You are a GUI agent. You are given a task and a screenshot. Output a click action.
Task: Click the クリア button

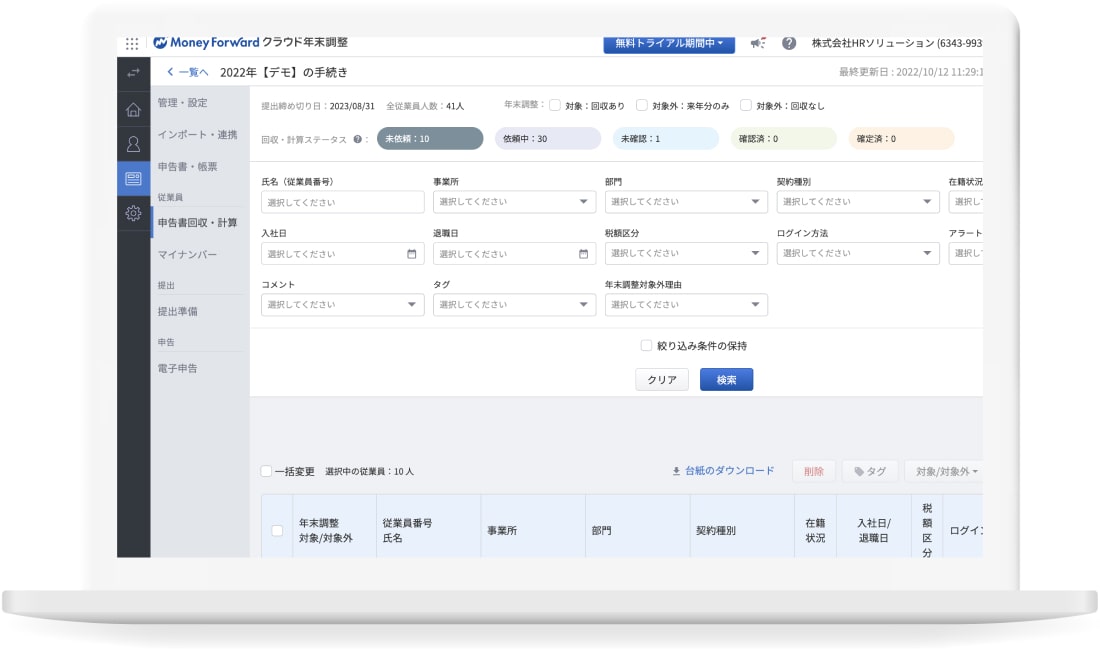pos(662,380)
